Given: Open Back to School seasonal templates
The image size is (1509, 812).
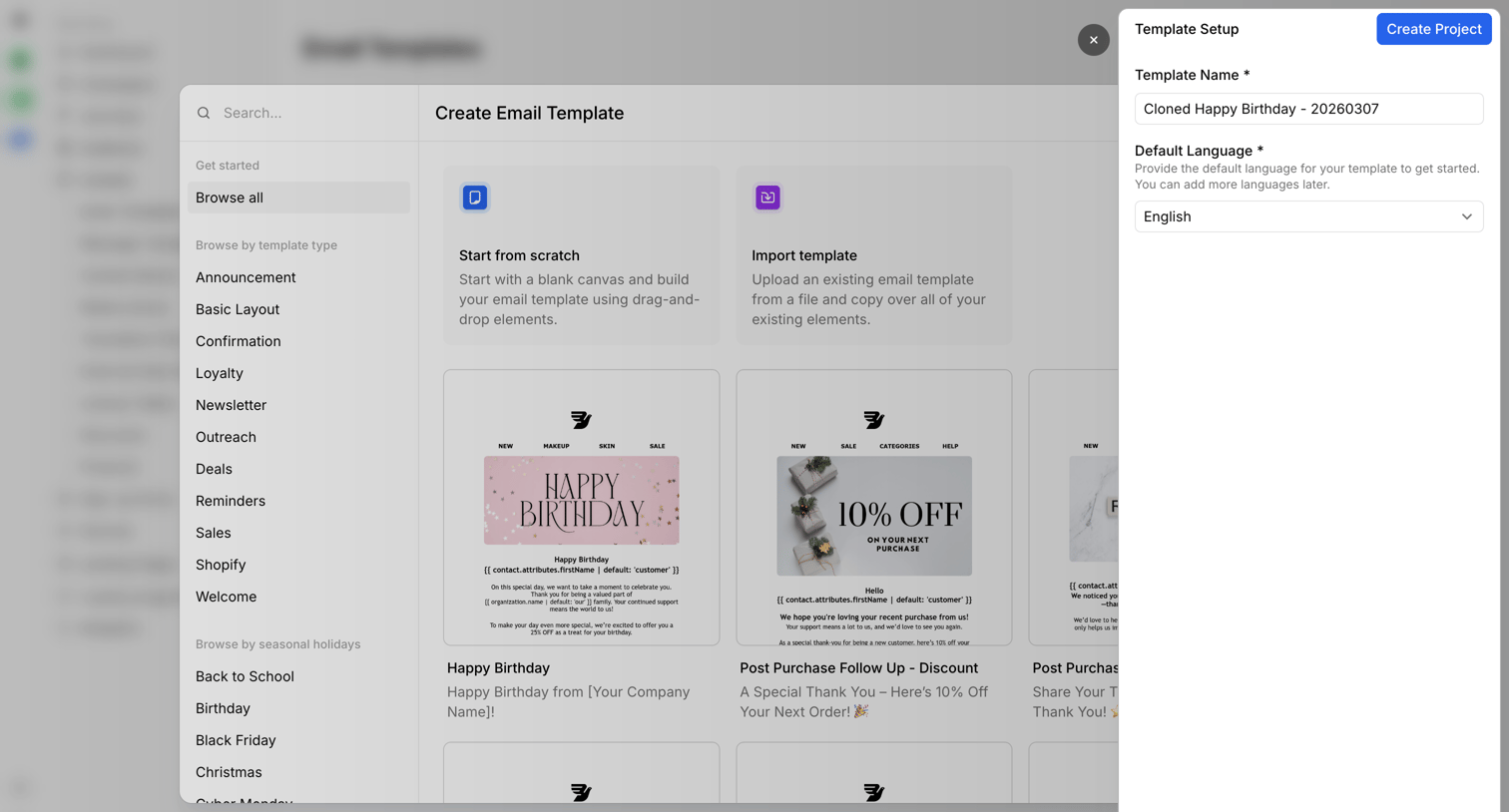Looking at the screenshot, I should (245, 676).
